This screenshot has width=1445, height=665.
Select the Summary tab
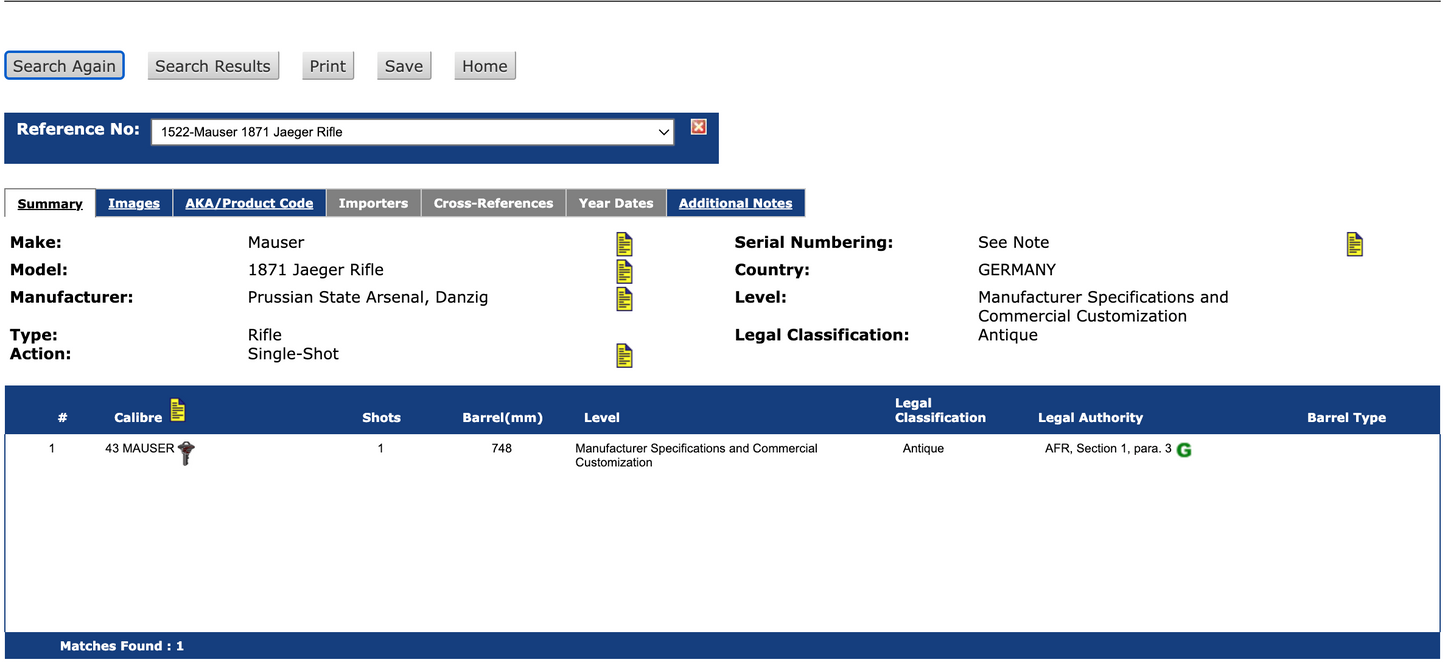pyautogui.click(x=50, y=203)
